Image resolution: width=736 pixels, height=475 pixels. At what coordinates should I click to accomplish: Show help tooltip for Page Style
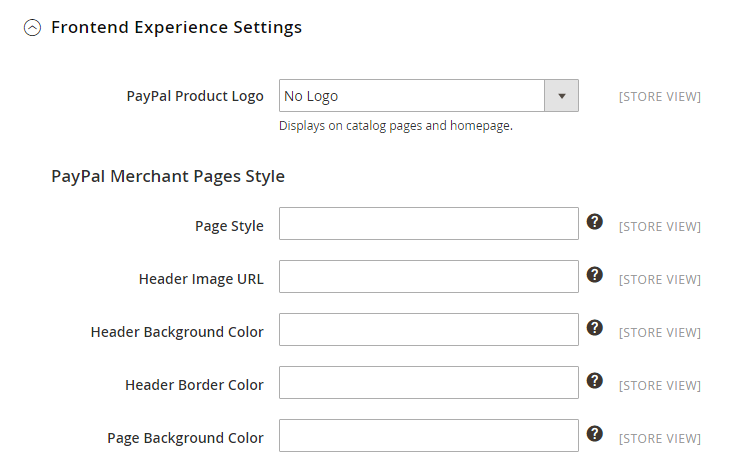595,222
